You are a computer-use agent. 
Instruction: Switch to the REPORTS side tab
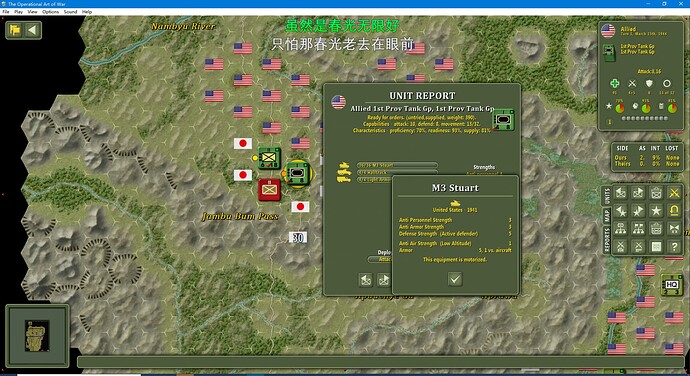[x=606, y=240]
